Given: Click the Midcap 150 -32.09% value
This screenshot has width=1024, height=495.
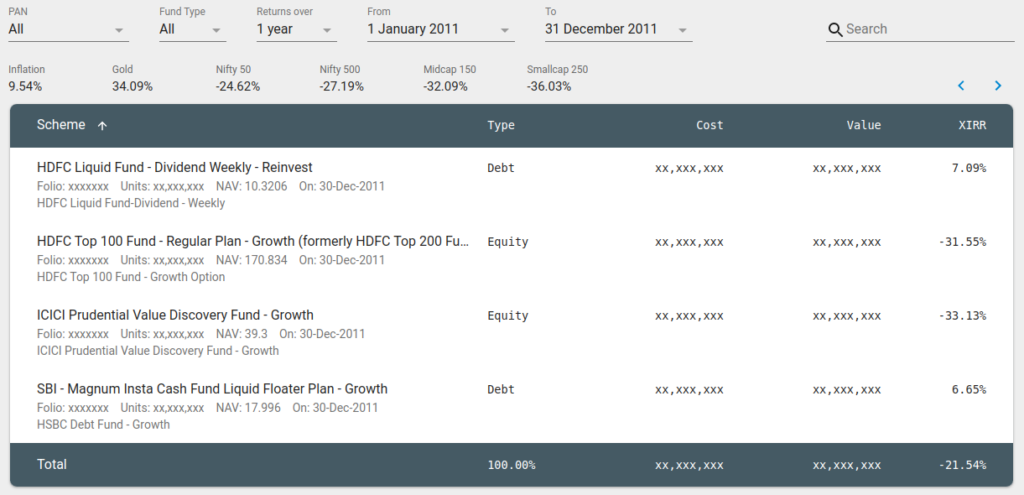Looking at the screenshot, I should click(445, 86).
